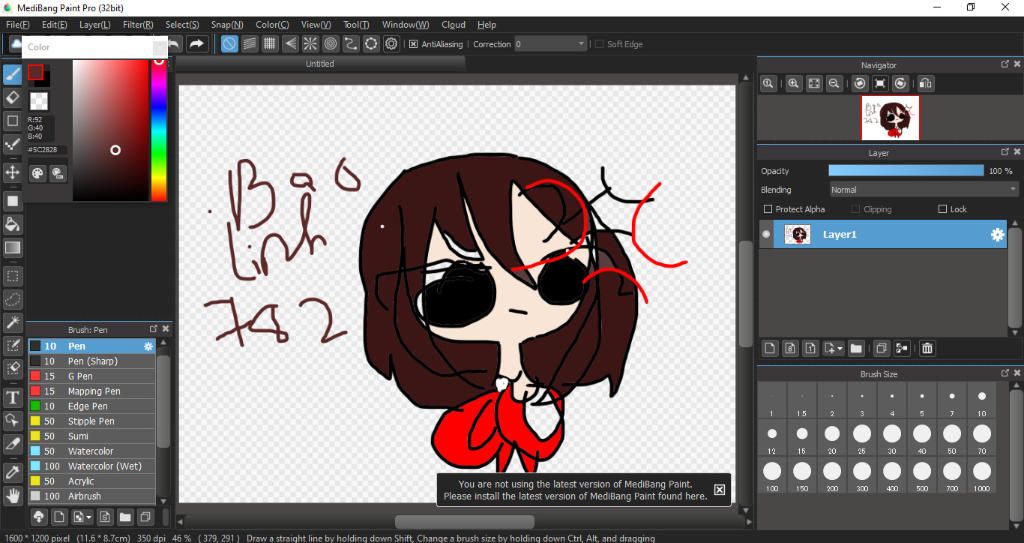Switch to the Untitled canvas tab
Image resolution: width=1024 pixels, height=543 pixels.
click(320, 64)
